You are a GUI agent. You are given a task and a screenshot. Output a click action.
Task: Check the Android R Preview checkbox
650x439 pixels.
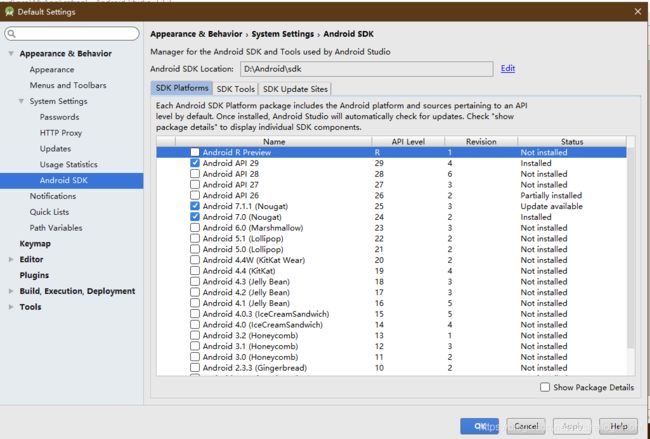[x=195, y=152]
